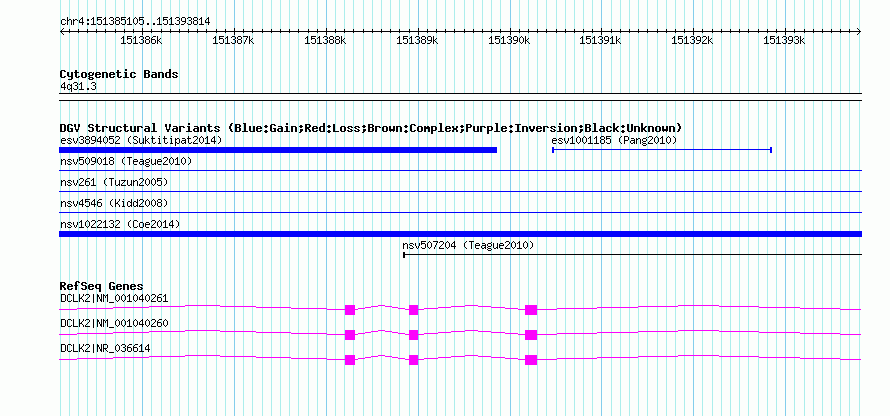The height and width of the screenshot is (416, 890).
Task: Click the thin esv1001185 gain line
Action: (662, 150)
